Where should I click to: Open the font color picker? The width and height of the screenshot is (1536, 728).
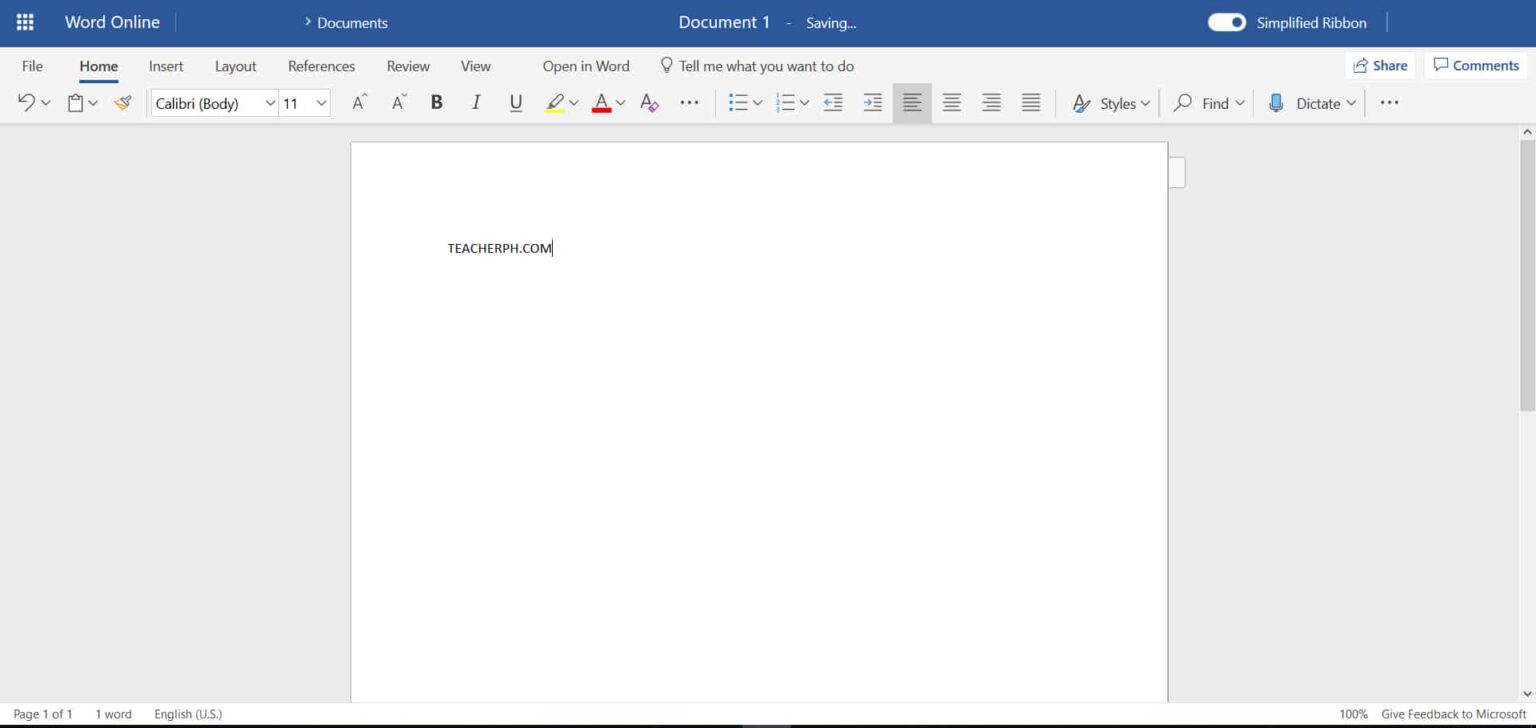(620, 102)
